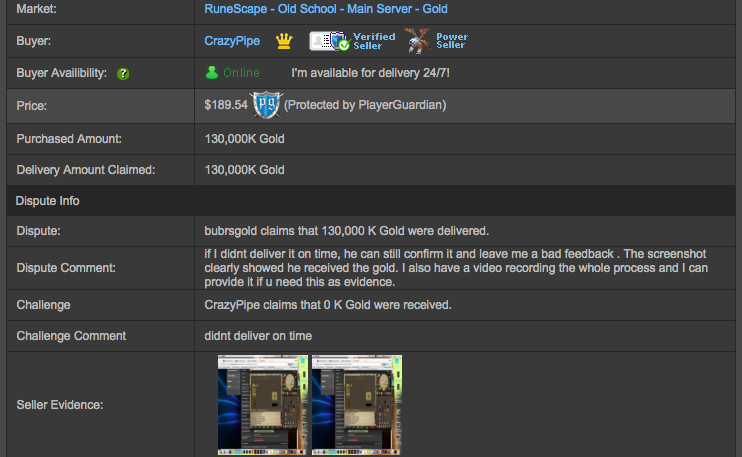Select the text 'bubrsgold claims that 130,000 K Gold were delivered'
This screenshot has height=457, width=742.
pos(346,231)
